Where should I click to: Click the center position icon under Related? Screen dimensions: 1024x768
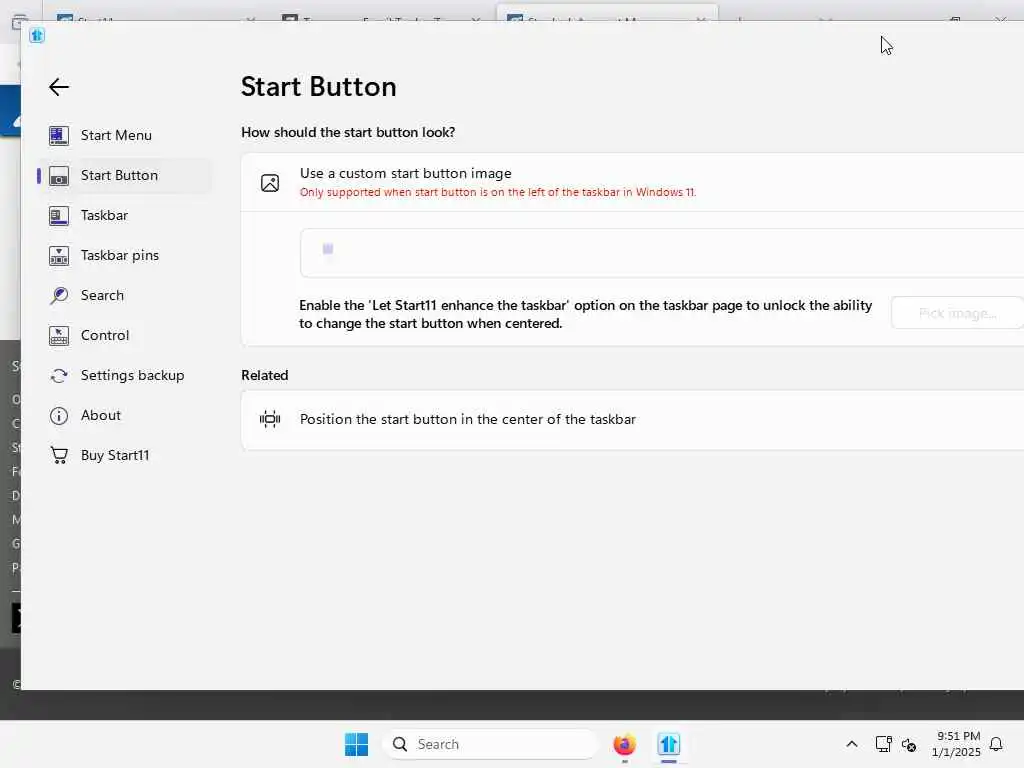point(270,419)
